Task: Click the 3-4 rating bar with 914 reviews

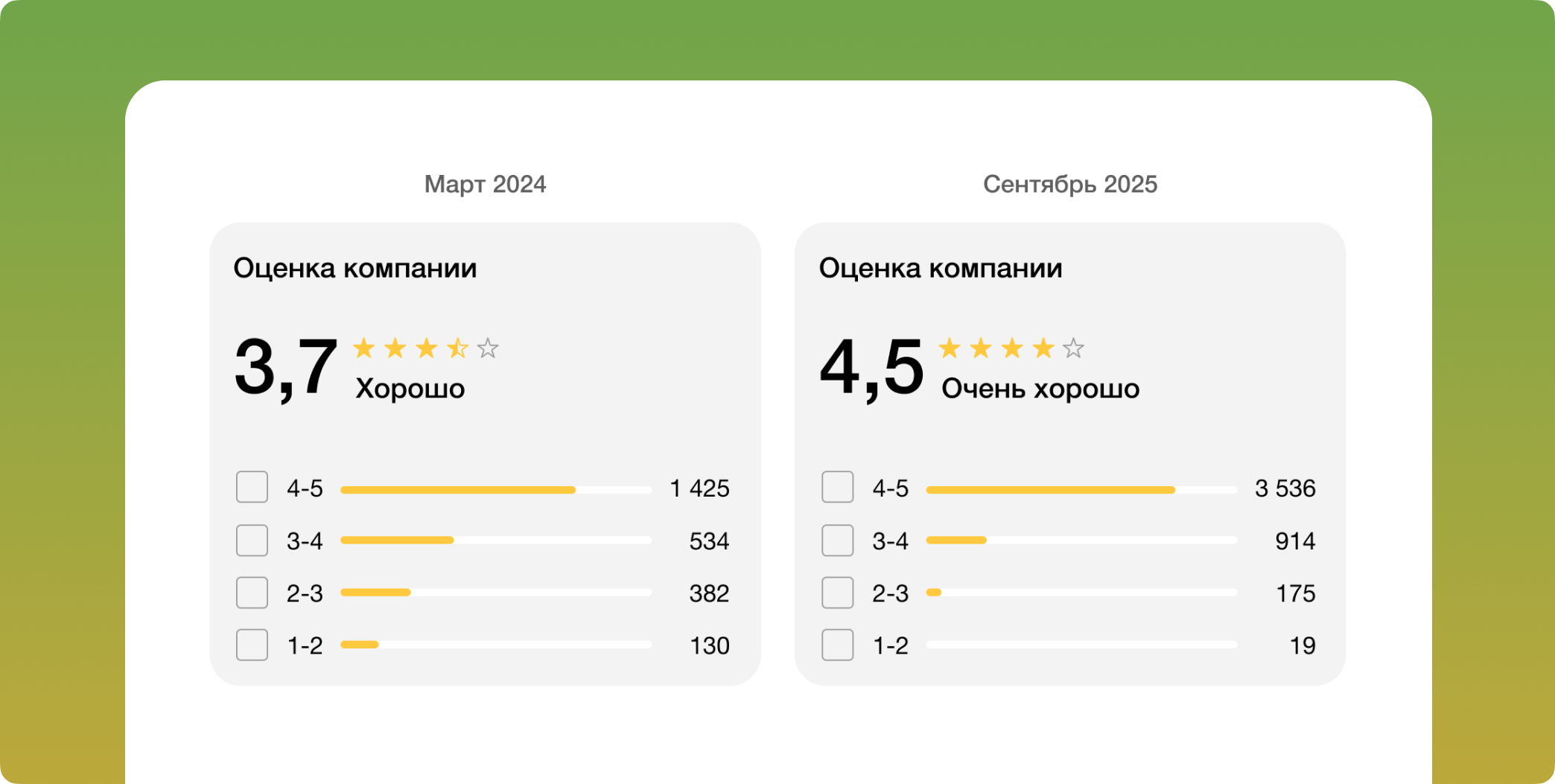Action: pyautogui.click(x=1081, y=541)
